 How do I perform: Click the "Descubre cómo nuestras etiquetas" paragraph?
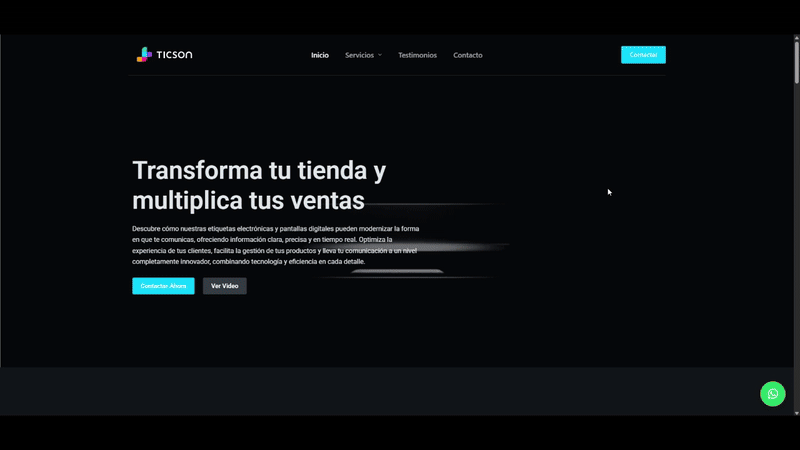point(275,245)
